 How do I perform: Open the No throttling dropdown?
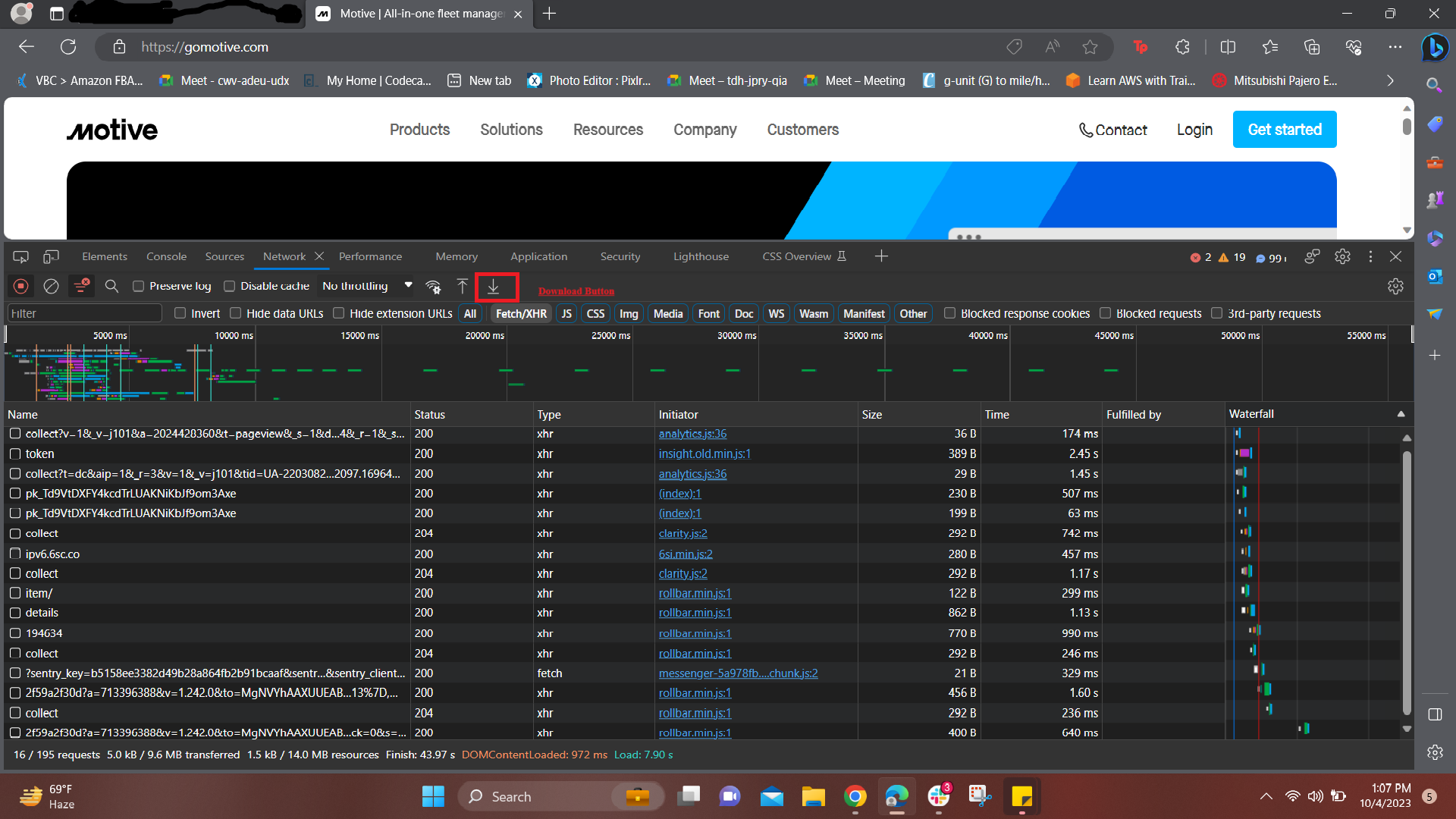(x=367, y=286)
